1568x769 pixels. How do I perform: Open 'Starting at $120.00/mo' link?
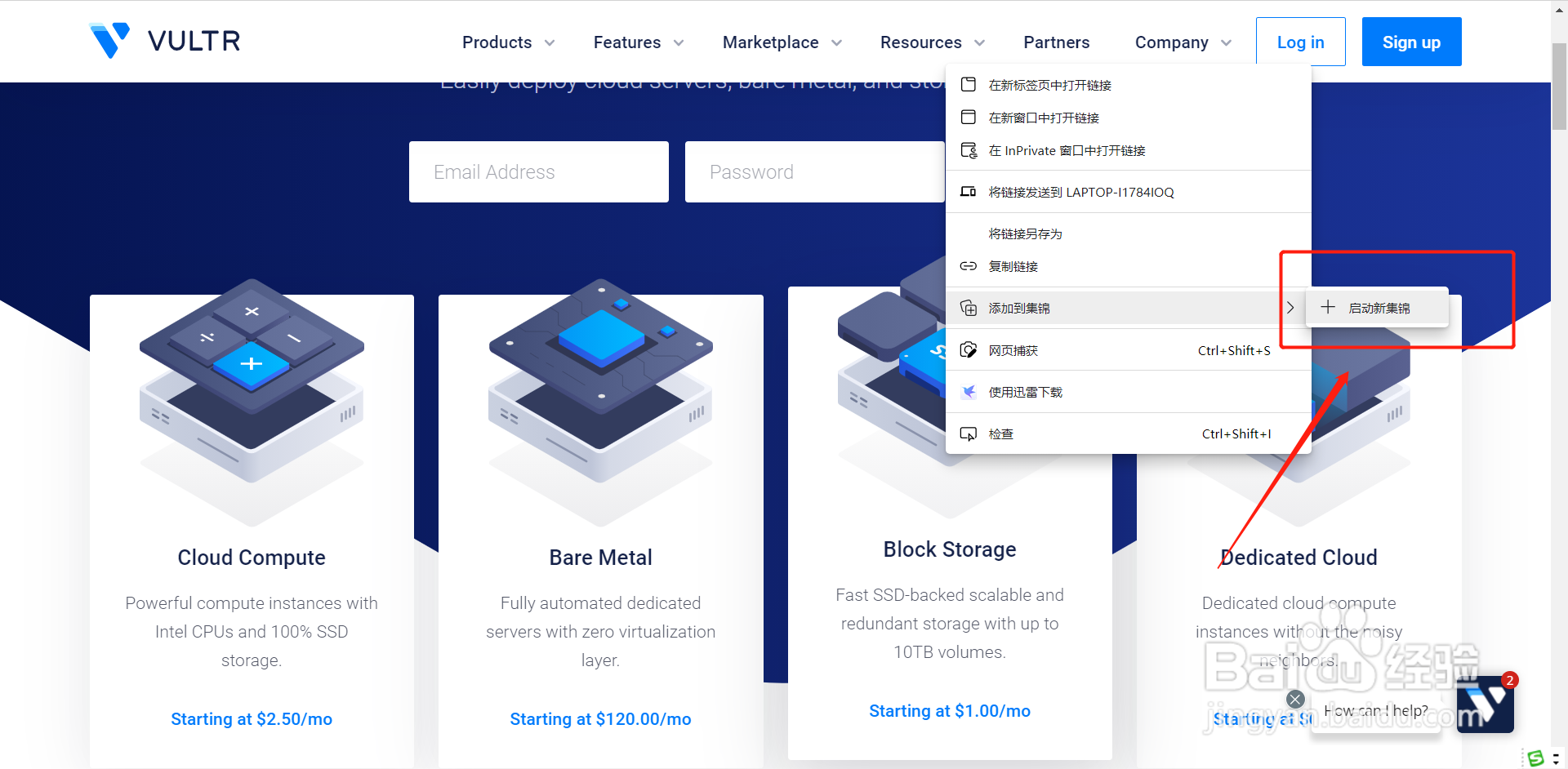[600, 719]
